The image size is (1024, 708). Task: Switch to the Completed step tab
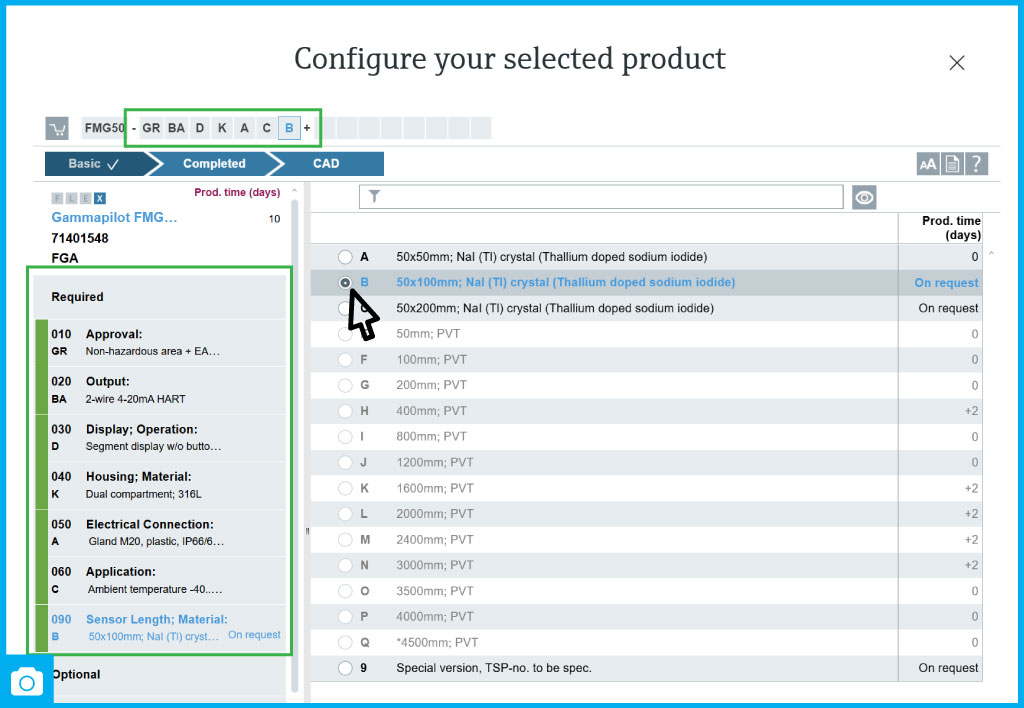point(214,164)
